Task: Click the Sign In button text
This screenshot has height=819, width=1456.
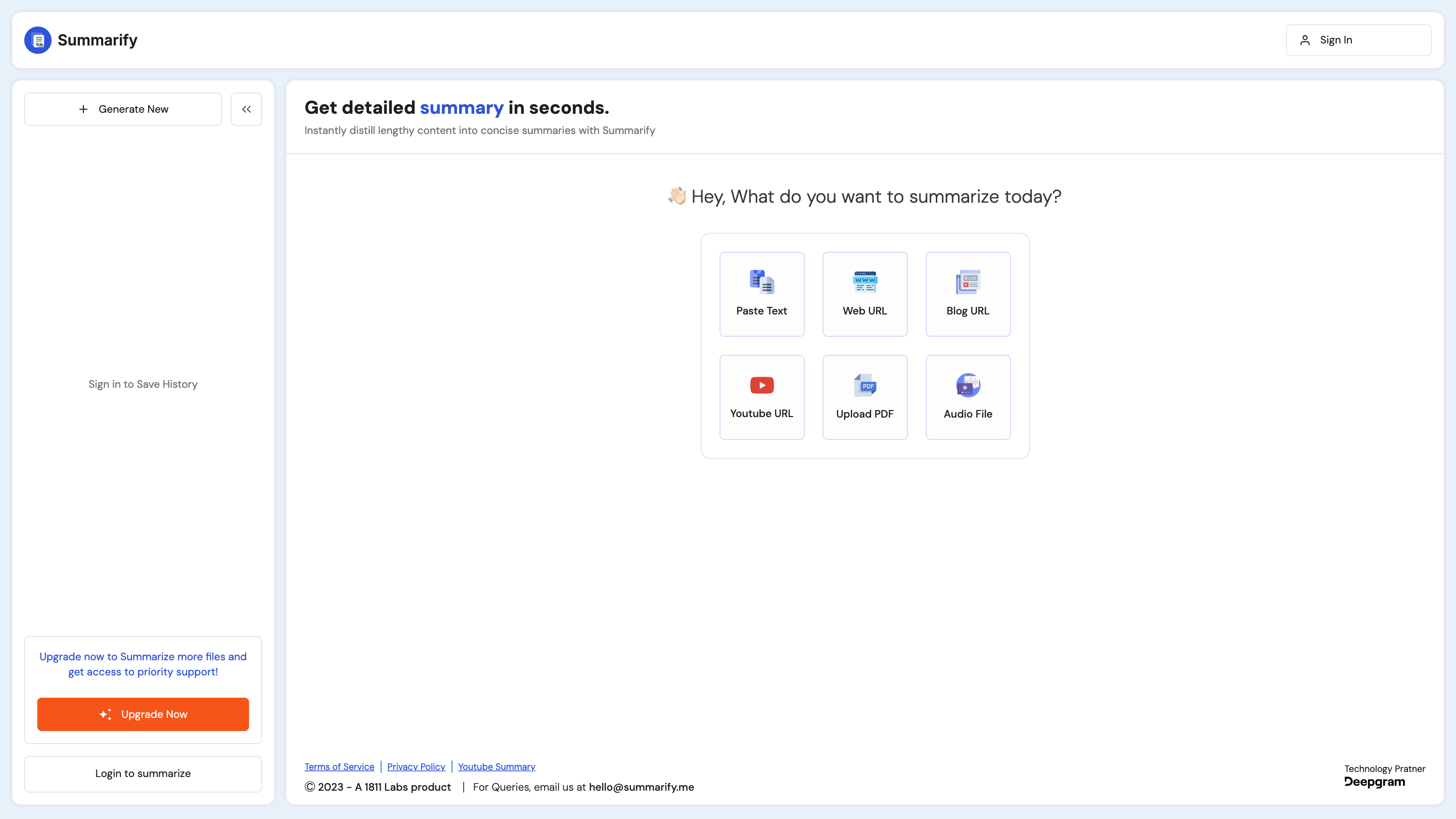Action: [1336, 40]
